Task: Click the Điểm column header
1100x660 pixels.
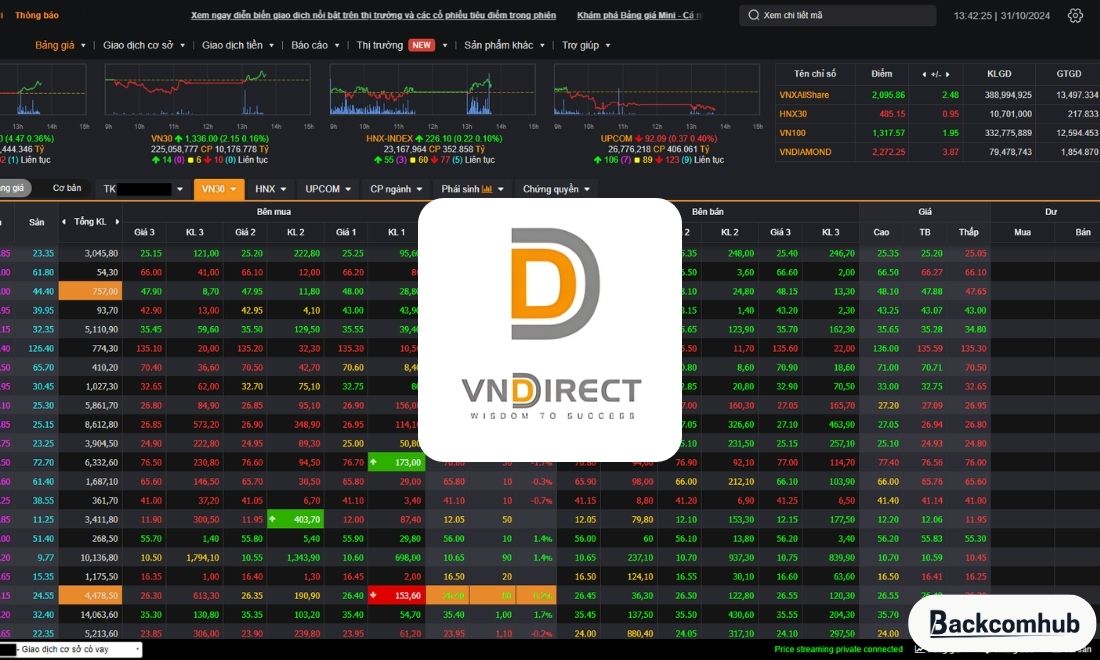Action: click(x=881, y=74)
